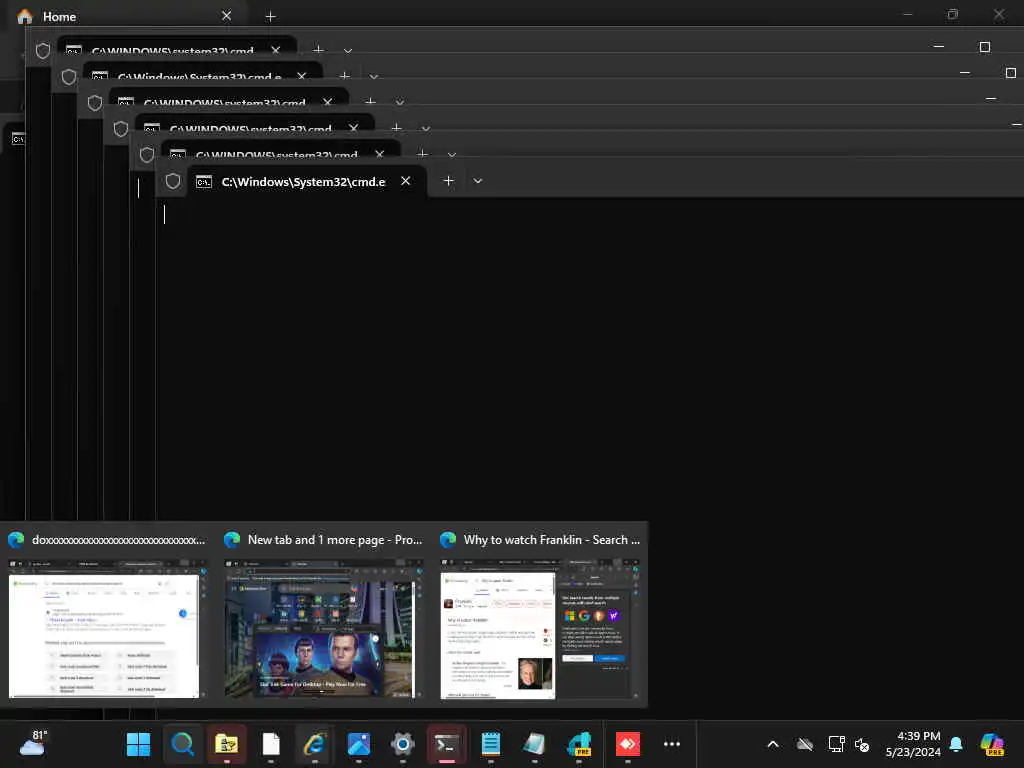Open the red AnyDesk taskbar icon
Viewport: 1024px width, 768px height.
[x=628, y=744]
